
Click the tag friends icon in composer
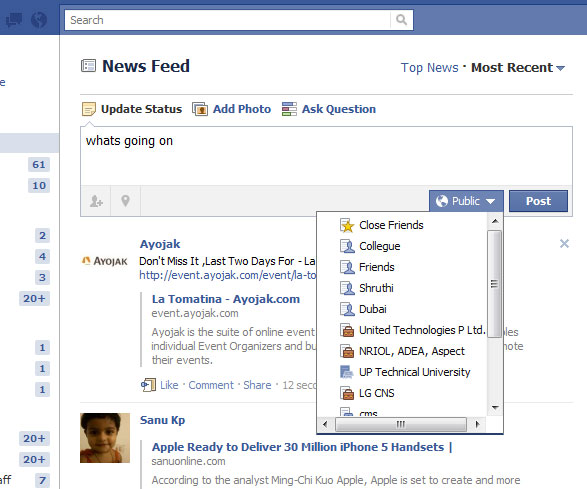pos(96,201)
